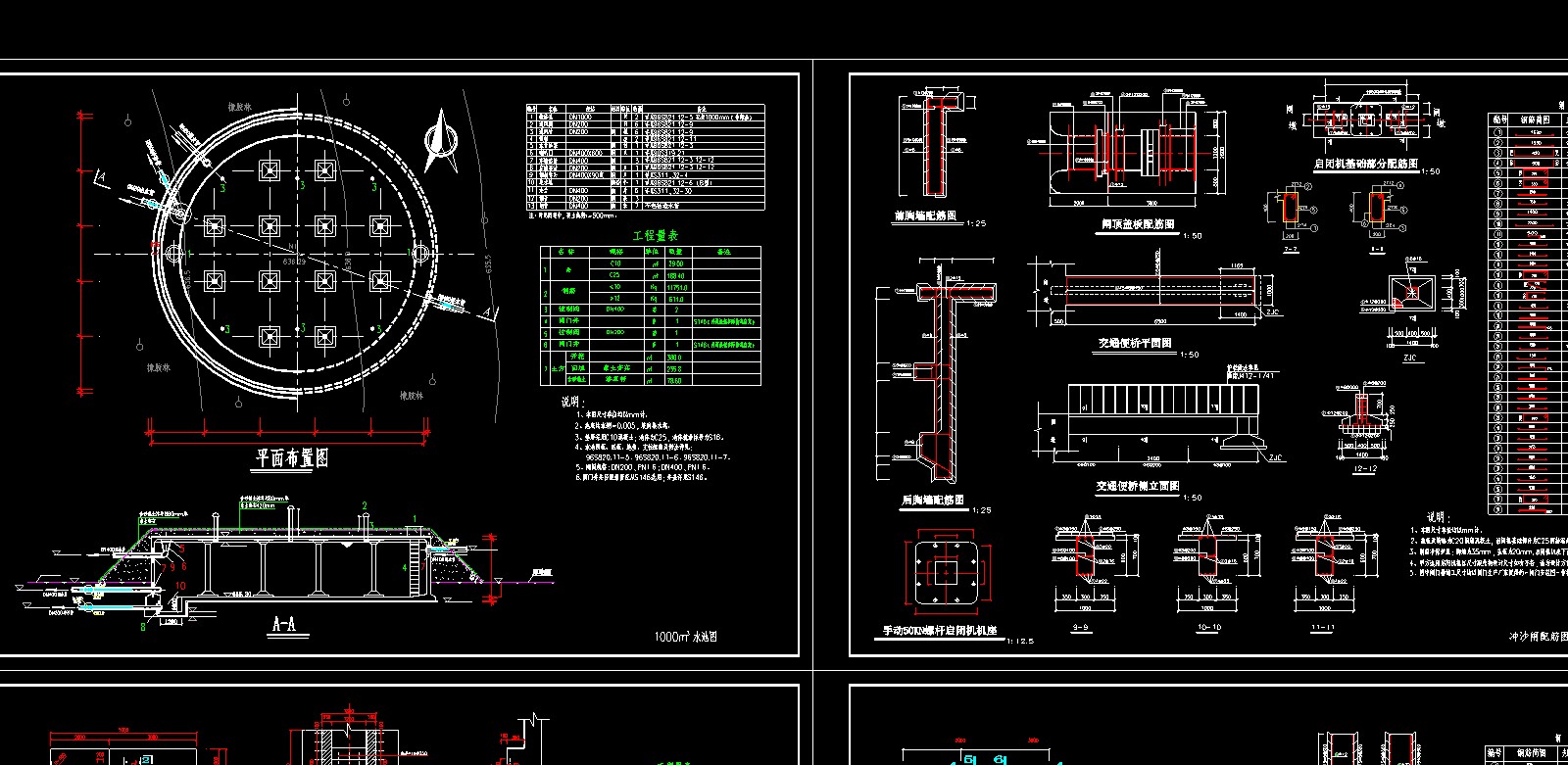This screenshot has width=1568, height=765.
Task: Select the 交通便桥侧立面图 title label
Action: coord(1137,486)
